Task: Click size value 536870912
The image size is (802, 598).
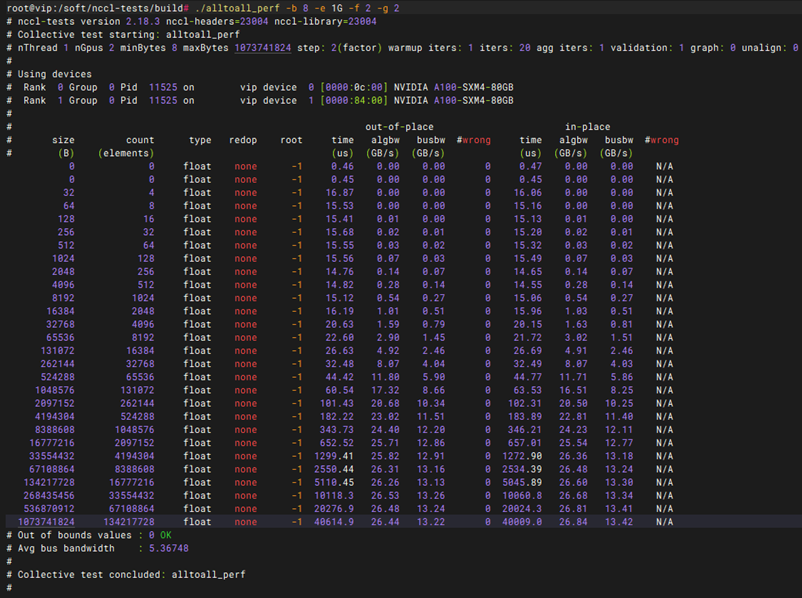Action: [49, 509]
